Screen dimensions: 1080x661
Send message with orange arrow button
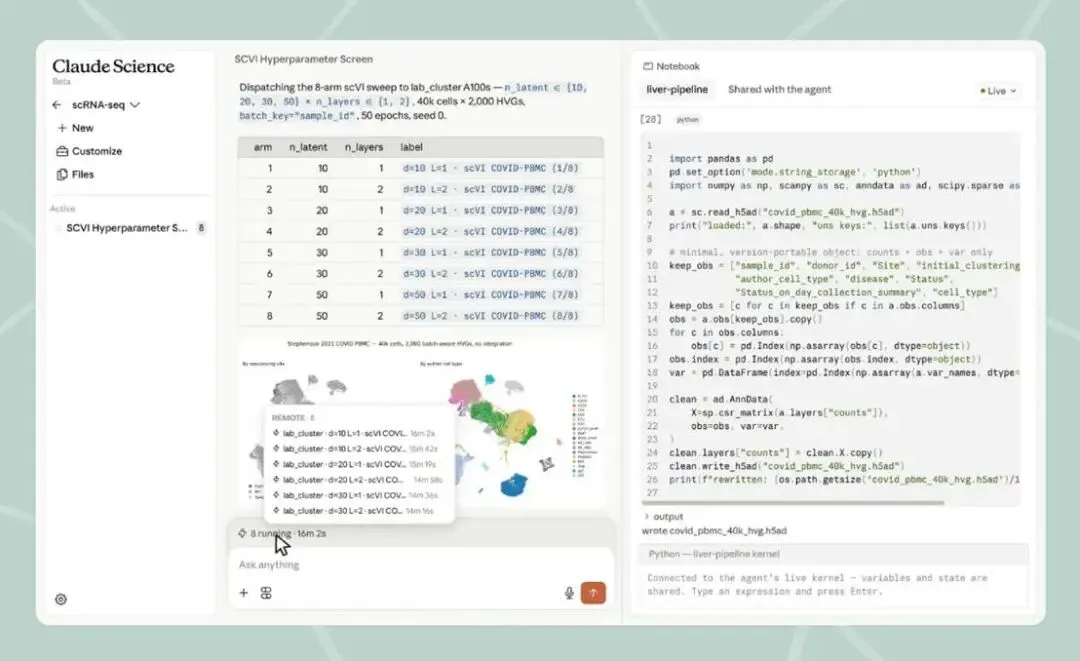tap(593, 593)
